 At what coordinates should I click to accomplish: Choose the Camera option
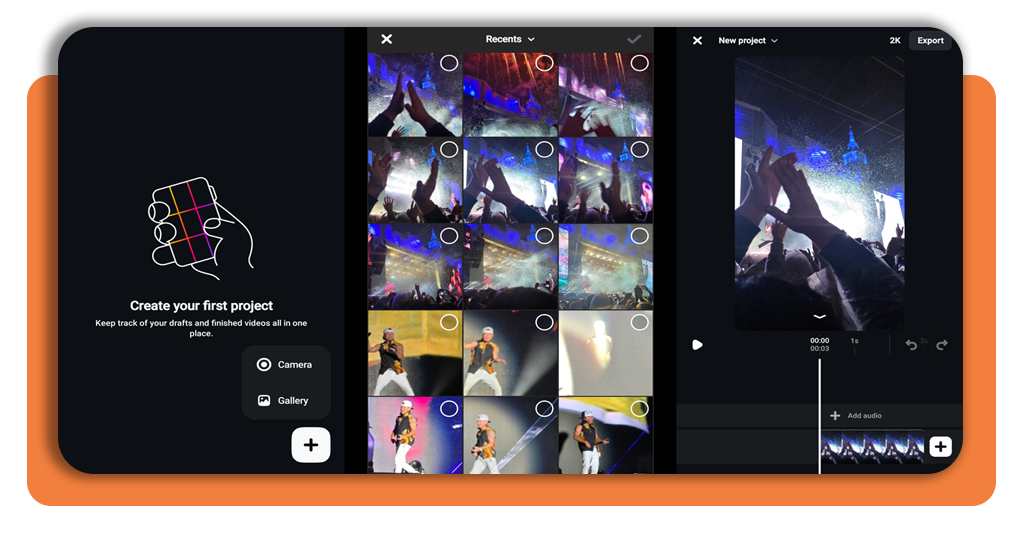(x=285, y=365)
